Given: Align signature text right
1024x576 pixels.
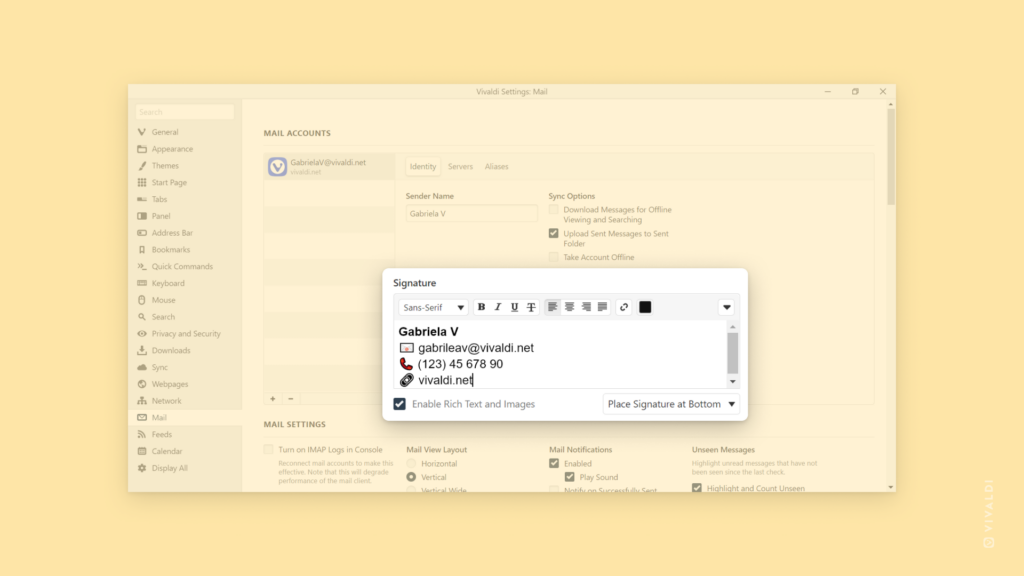Looking at the screenshot, I should 586,307.
